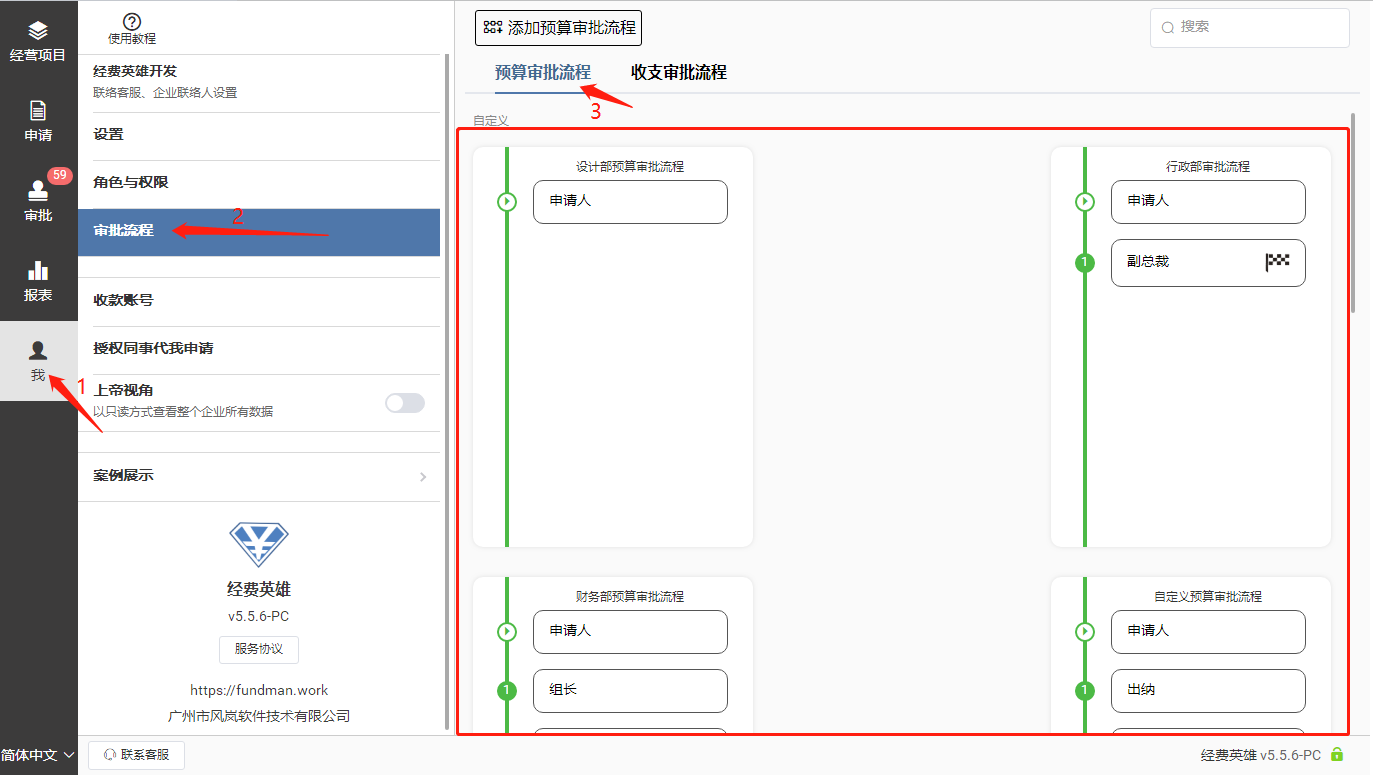Click the 经费英雄 shield logo
The height and width of the screenshot is (776, 1373).
259,545
